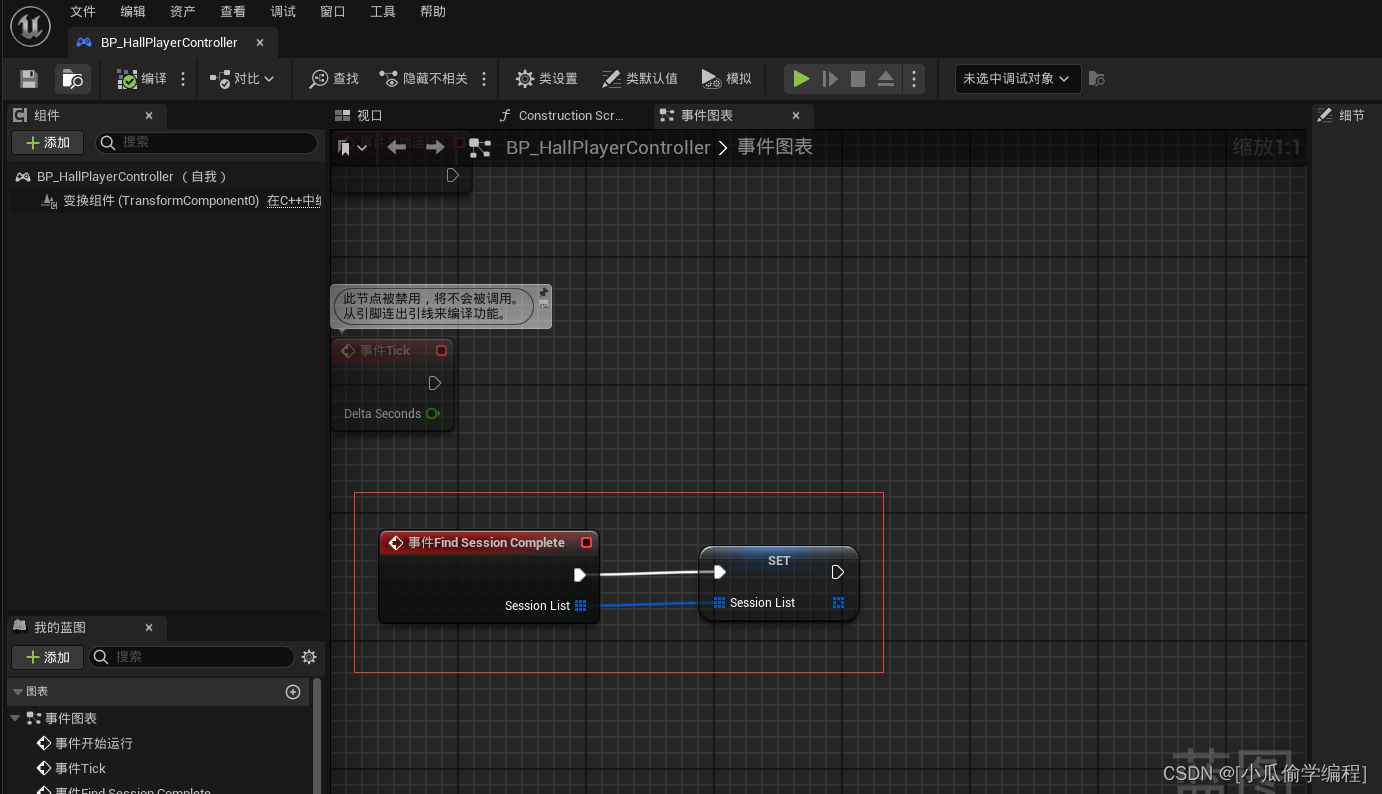The height and width of the screenshot is (794, 1382).
Task: Click the find debug object icon
Action: click(1097, 78)
